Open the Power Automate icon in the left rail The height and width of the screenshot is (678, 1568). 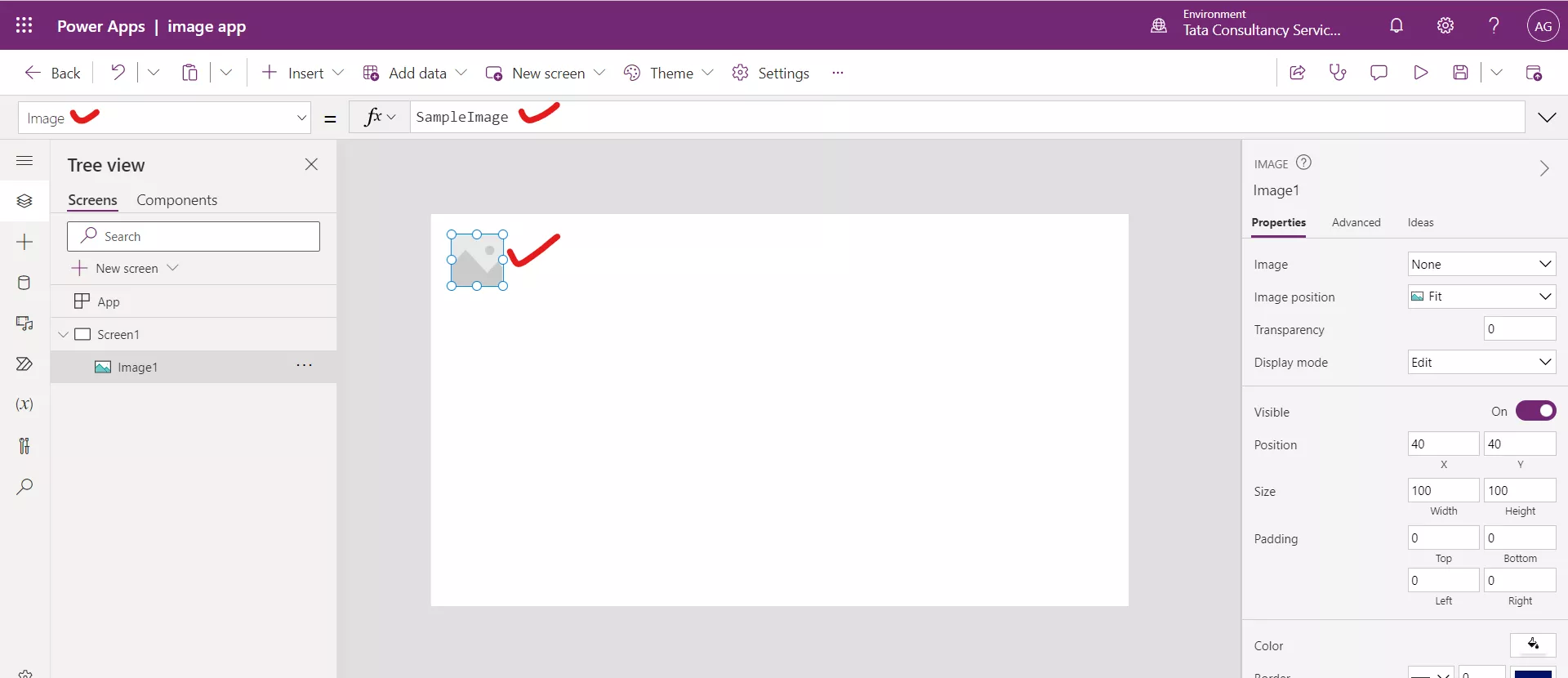[24, 364]
